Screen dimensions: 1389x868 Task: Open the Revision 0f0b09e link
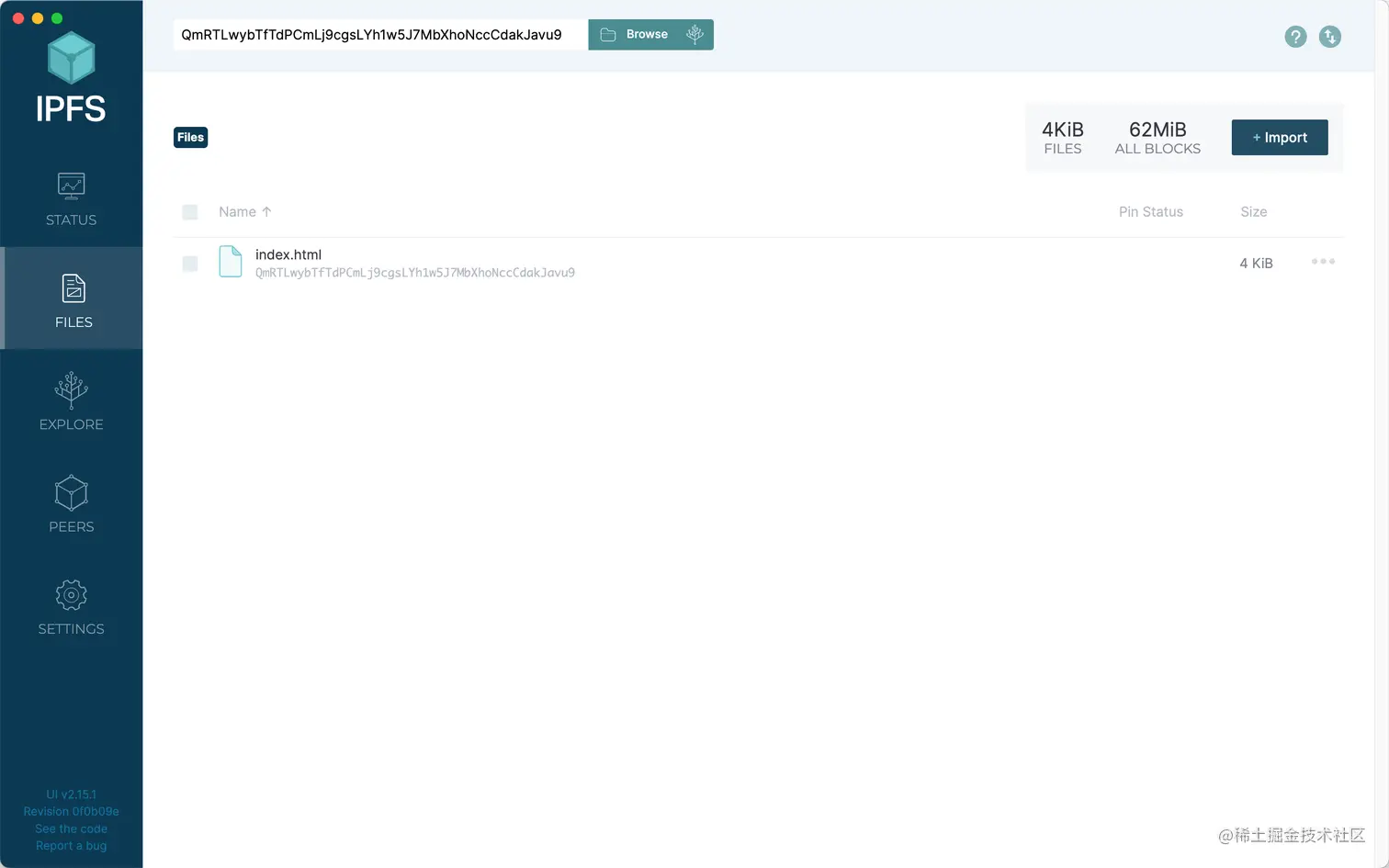click(x=71, y=812)
